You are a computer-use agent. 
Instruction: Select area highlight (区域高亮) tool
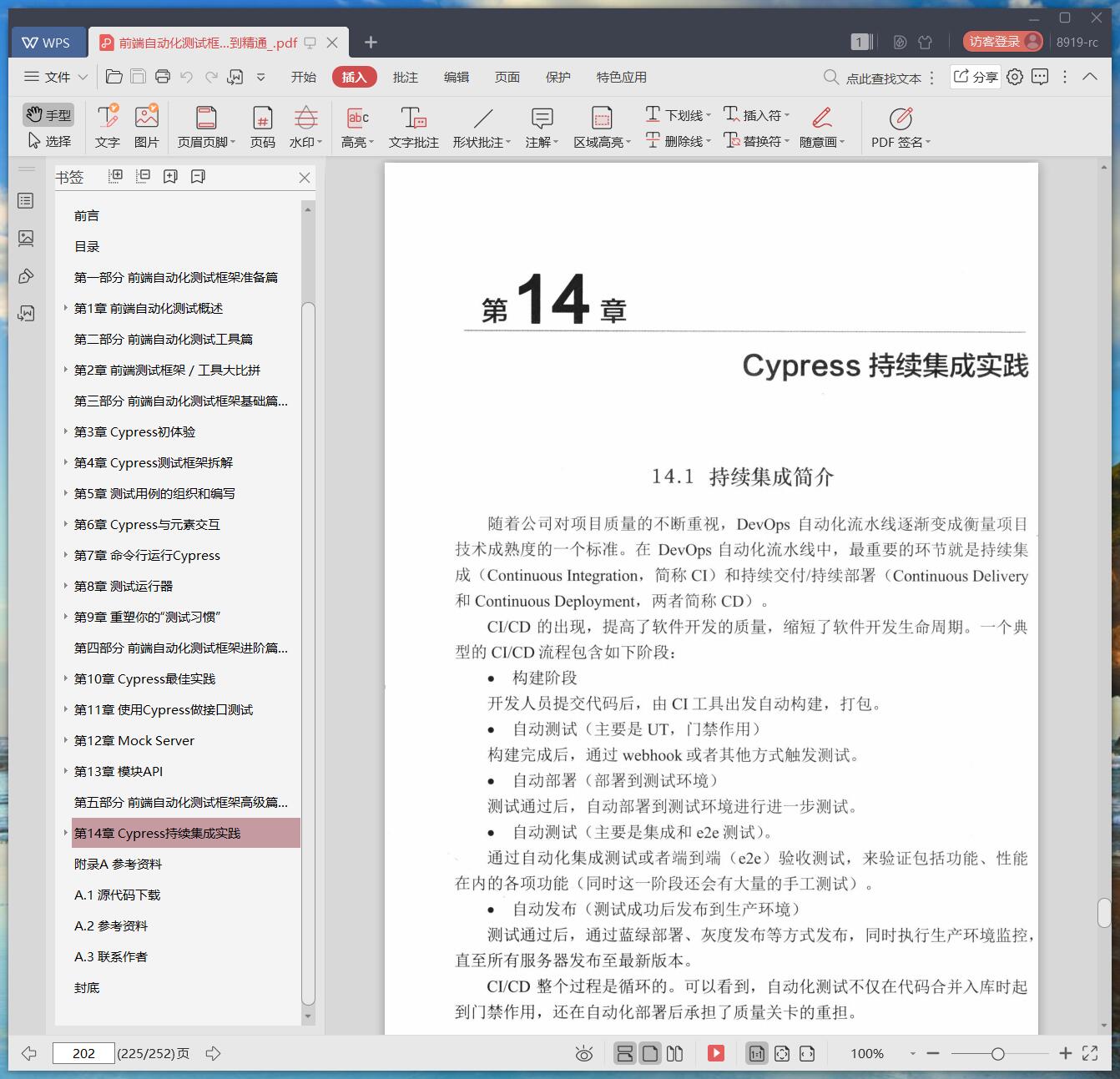tap(602, 126)
